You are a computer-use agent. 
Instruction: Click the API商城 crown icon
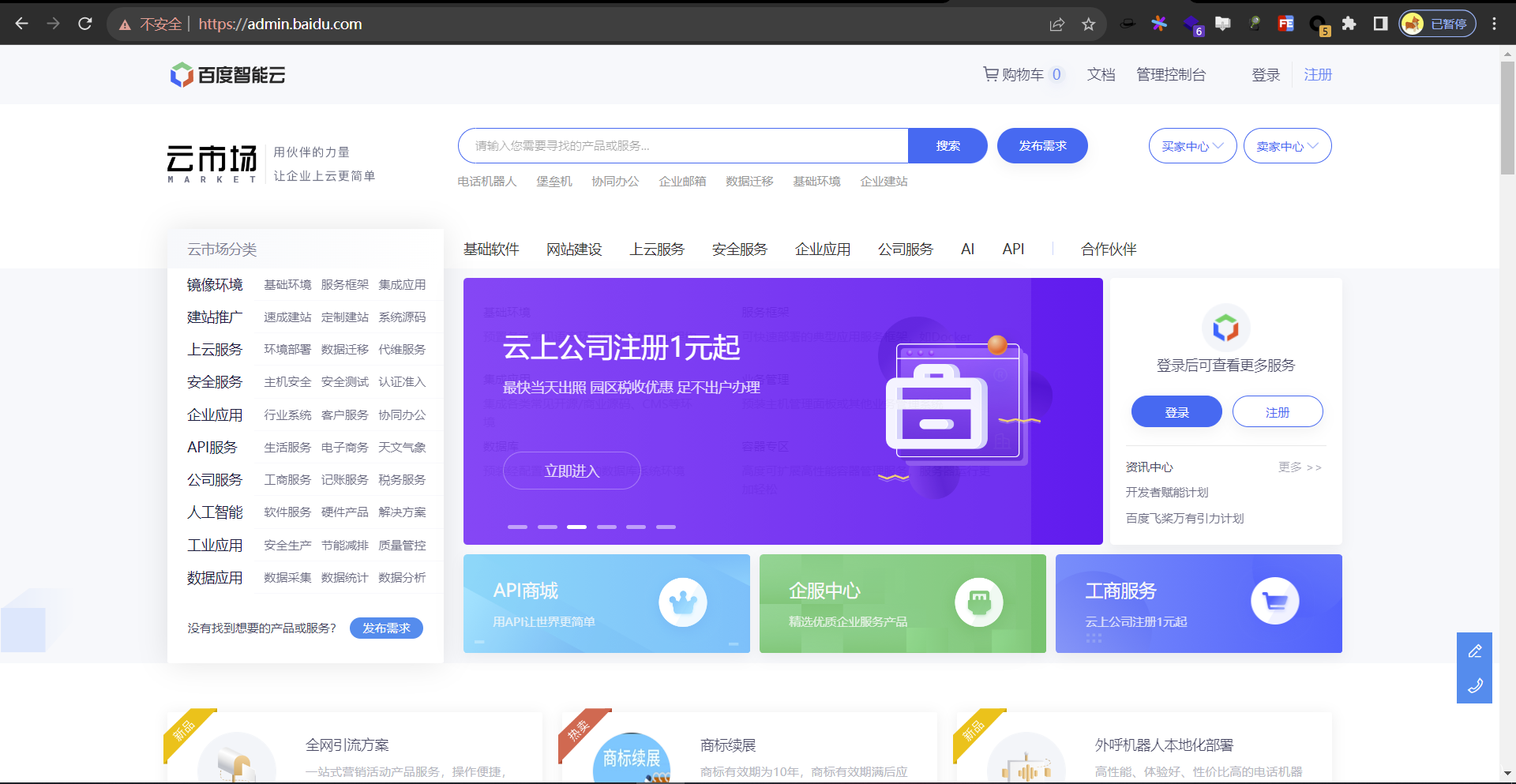682,603
